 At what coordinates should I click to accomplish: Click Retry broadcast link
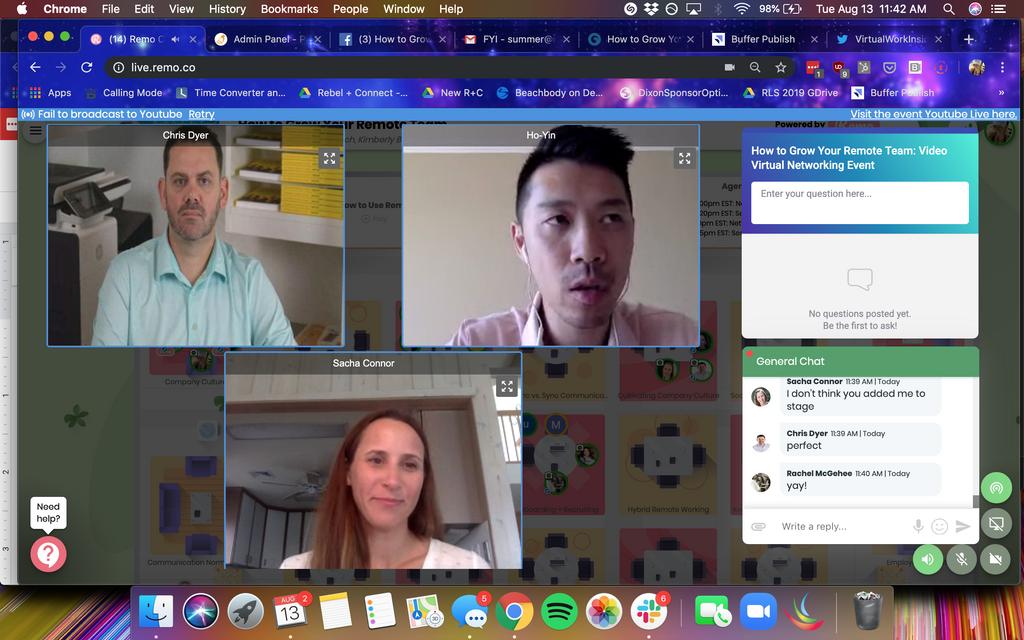tap(201, 114)
